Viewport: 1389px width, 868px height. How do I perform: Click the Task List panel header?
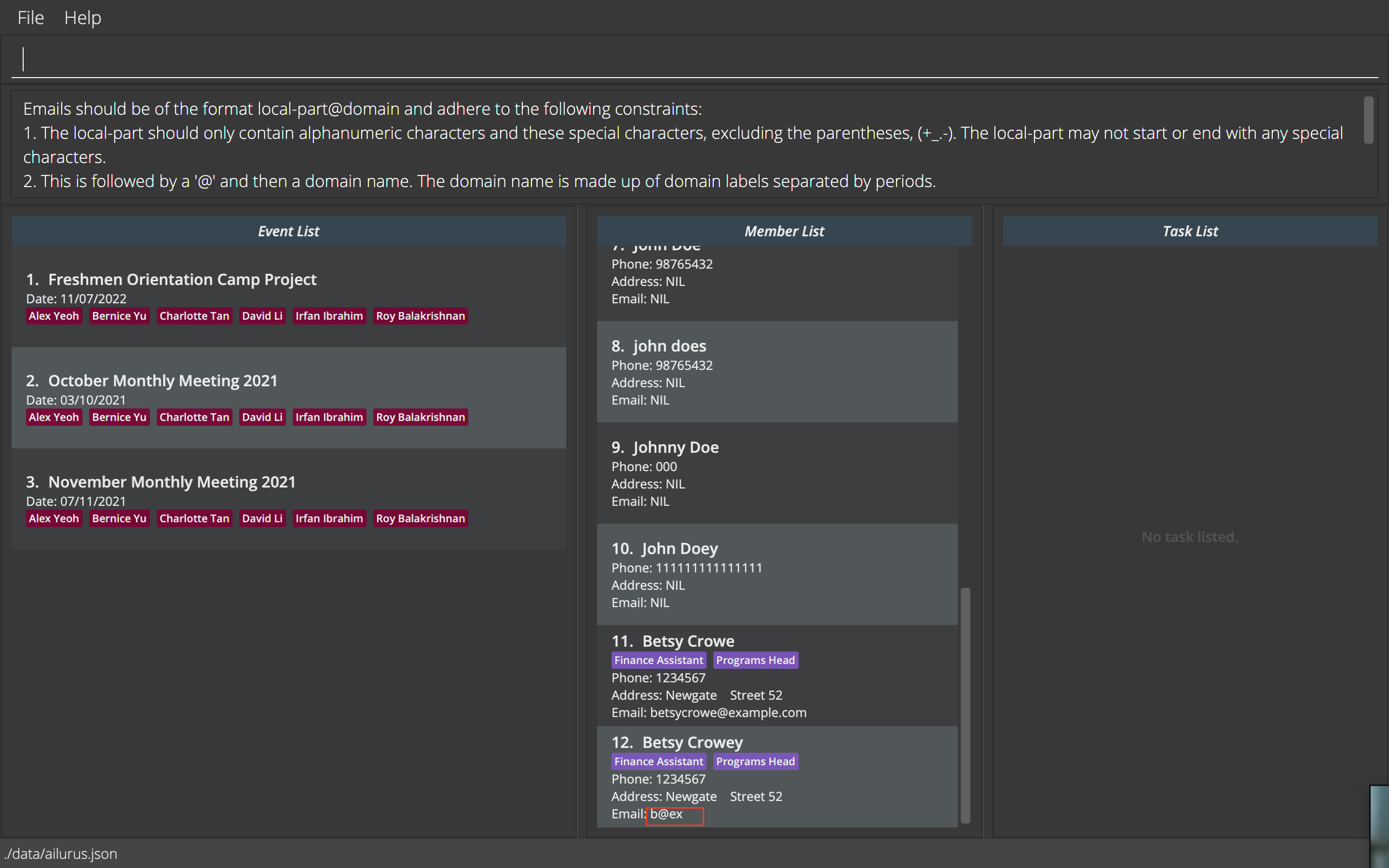(1189, 231)
